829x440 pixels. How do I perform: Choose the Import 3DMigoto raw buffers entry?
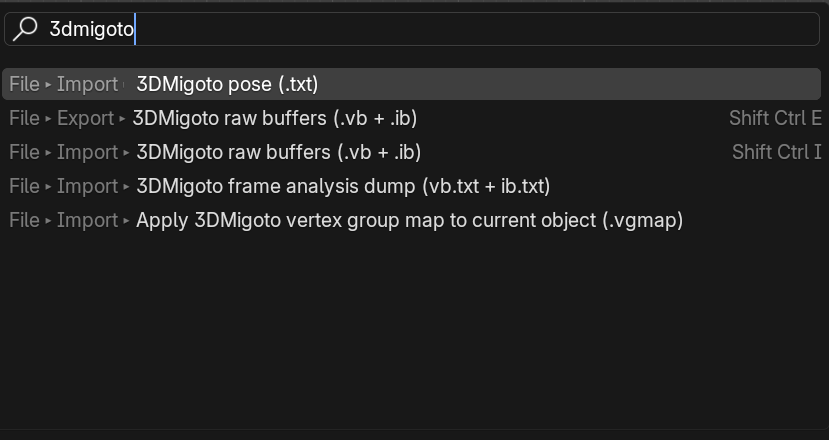[278, 152]
